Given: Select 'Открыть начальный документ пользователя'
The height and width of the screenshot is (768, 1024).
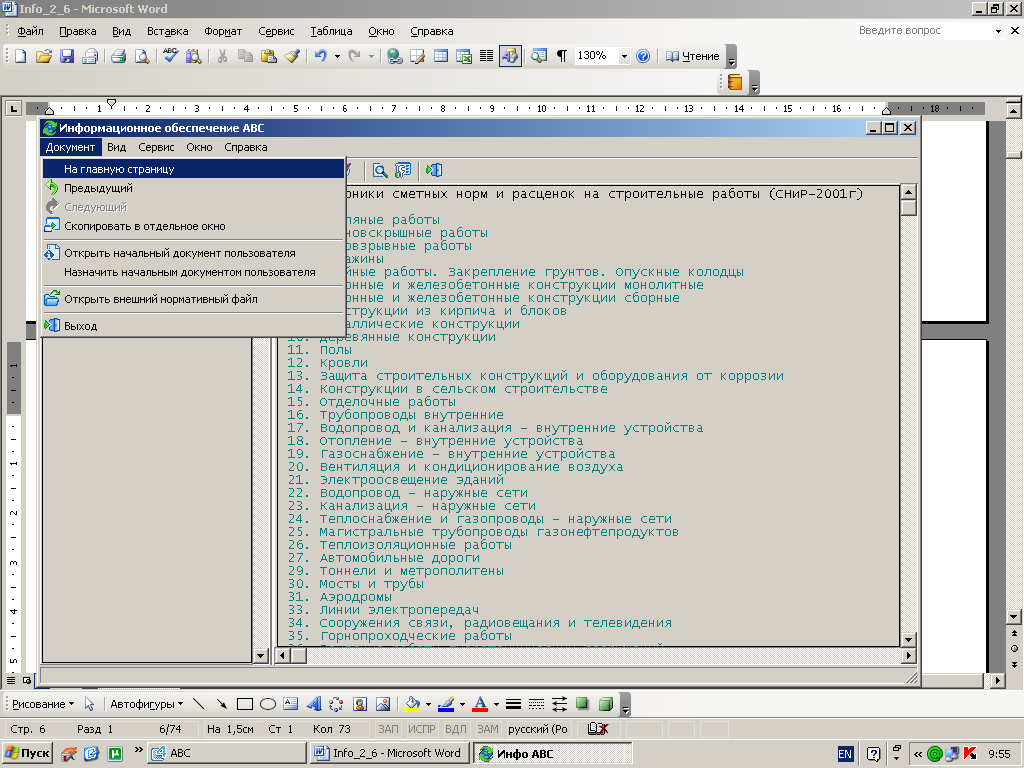Looking at the screenshot, I should click(193, 253).
